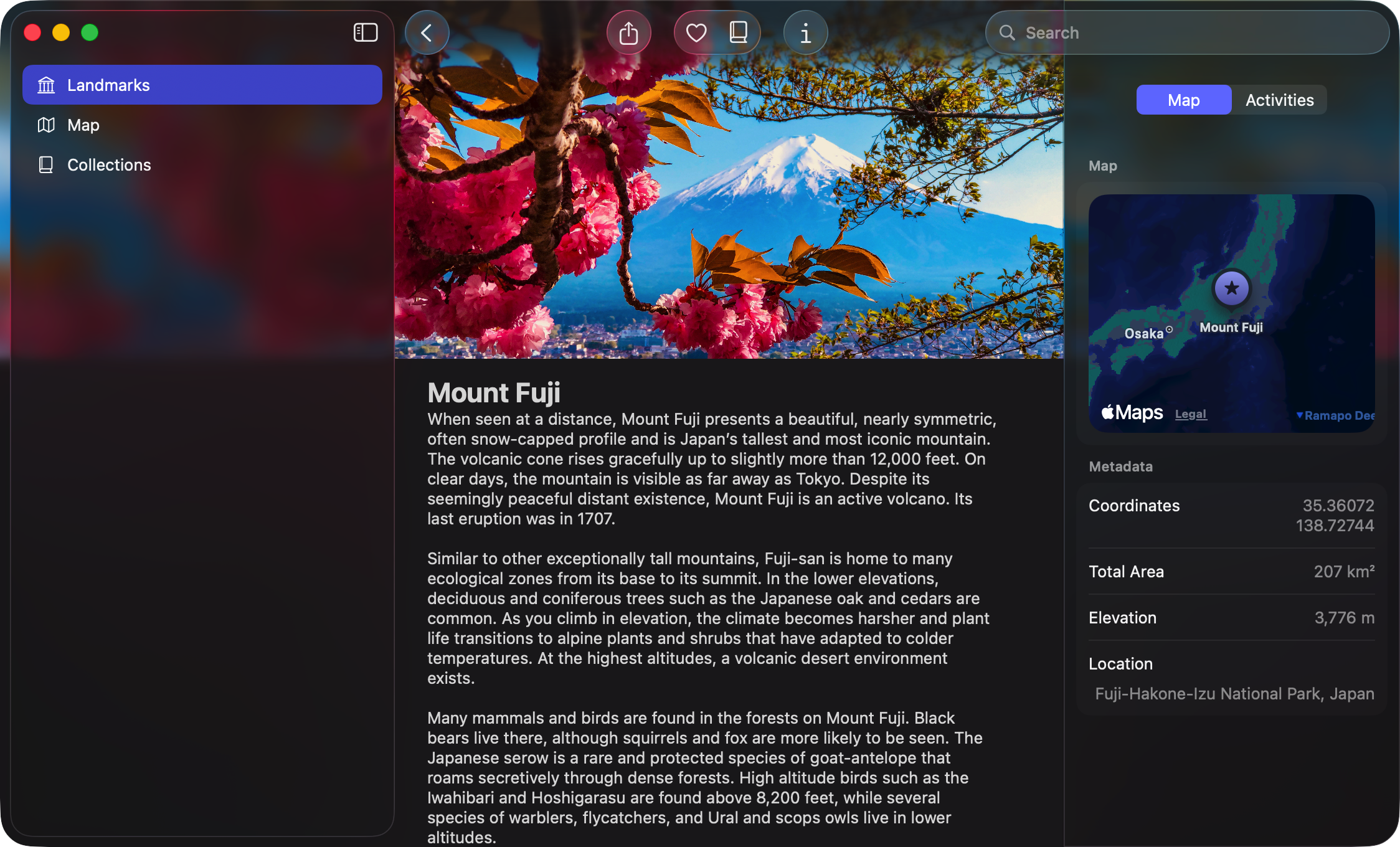Select the Map segmented tab
Image resolution: width=1400 pixels, height=847 pixels.
click(x=1183, y=100)
